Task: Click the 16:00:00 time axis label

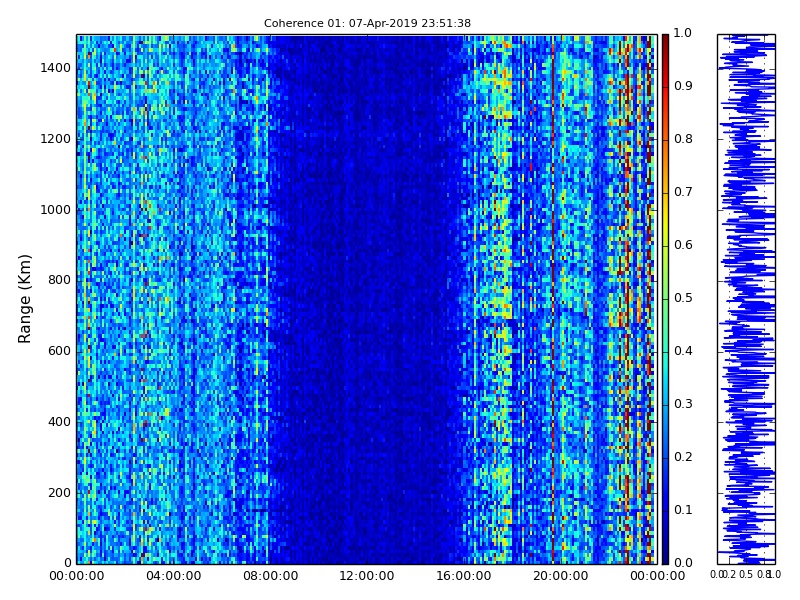Action: click(x=464, y=576)
